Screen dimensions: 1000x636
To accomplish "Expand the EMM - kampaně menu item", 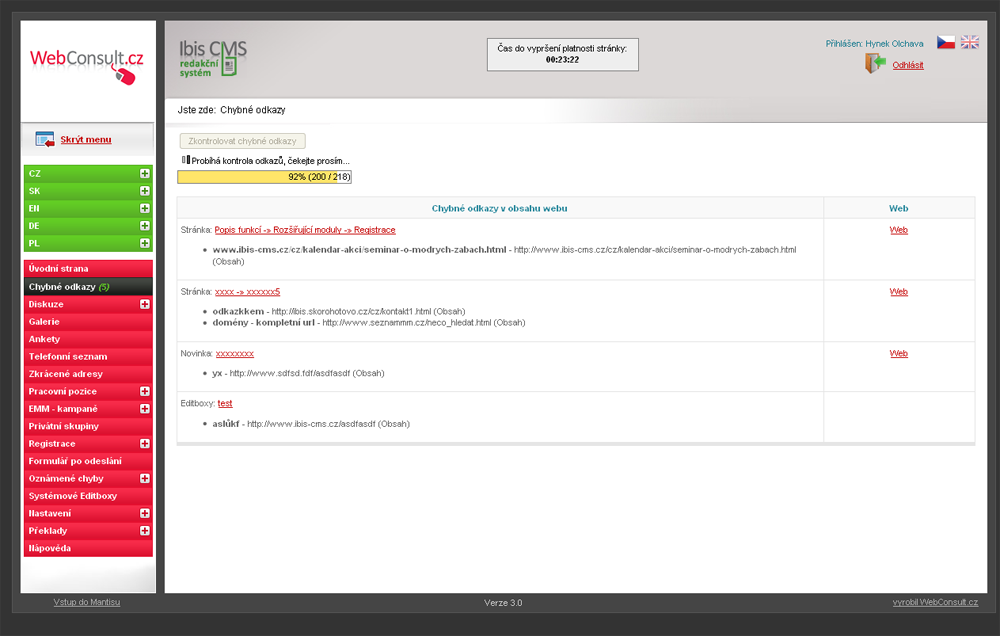I will [x=145, y=408].
